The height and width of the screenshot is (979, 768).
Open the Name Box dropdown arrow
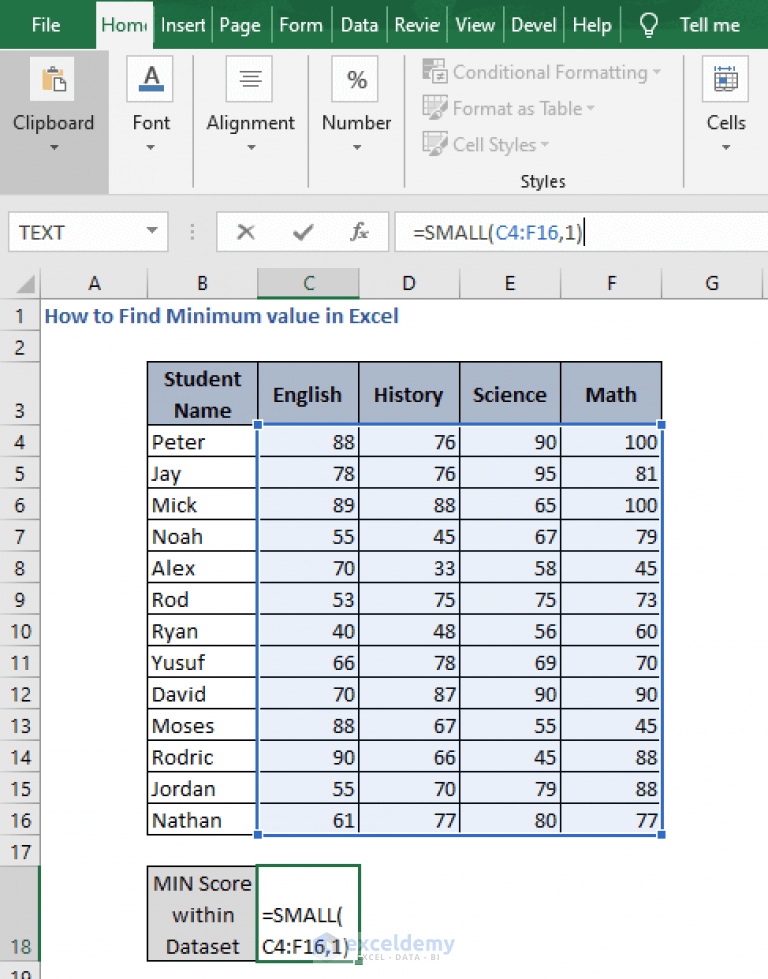[x=152, y=230]
